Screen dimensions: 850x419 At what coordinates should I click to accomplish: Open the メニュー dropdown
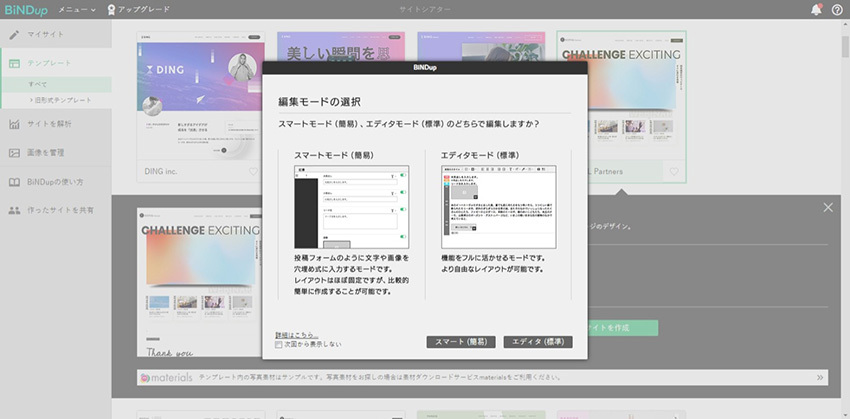(77, 9)
